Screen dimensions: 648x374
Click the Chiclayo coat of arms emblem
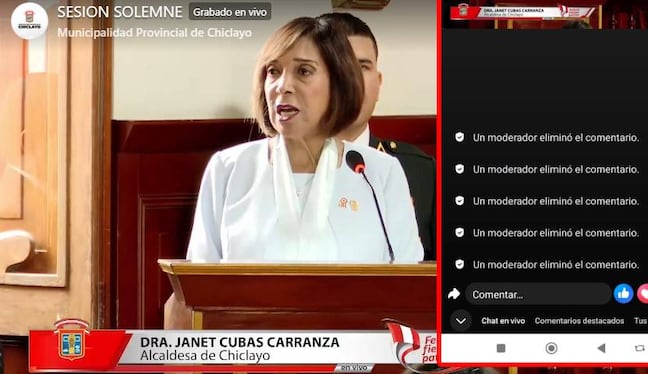pyautogui.click(x=71, y=340)
